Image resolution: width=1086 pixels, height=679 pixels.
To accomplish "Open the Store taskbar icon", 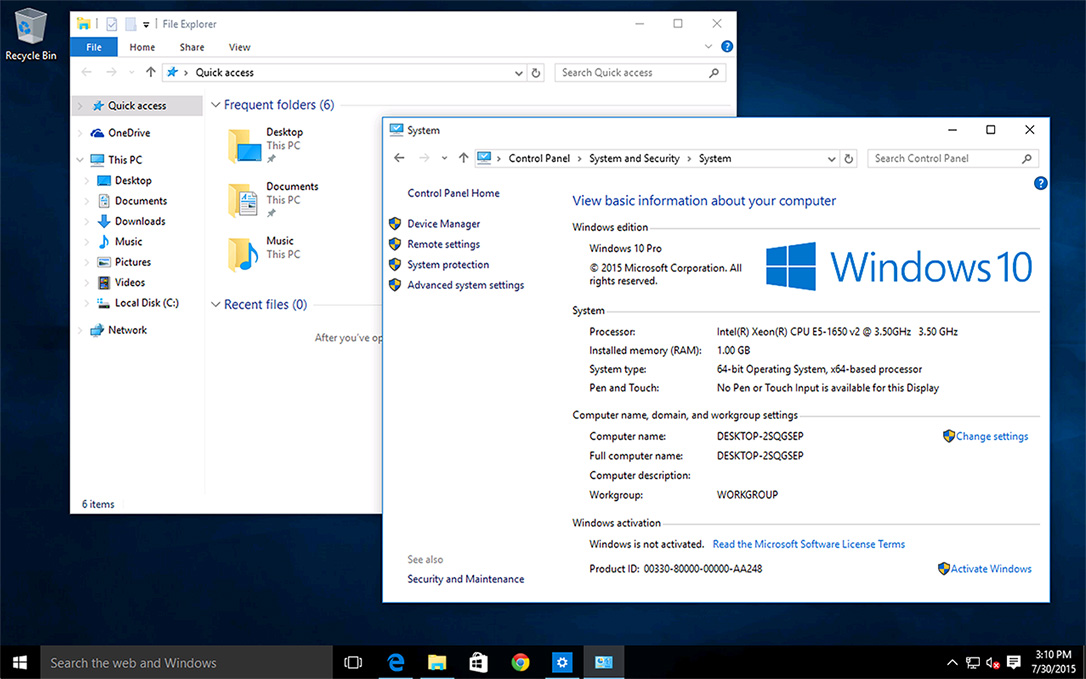I will pos(479,662).
